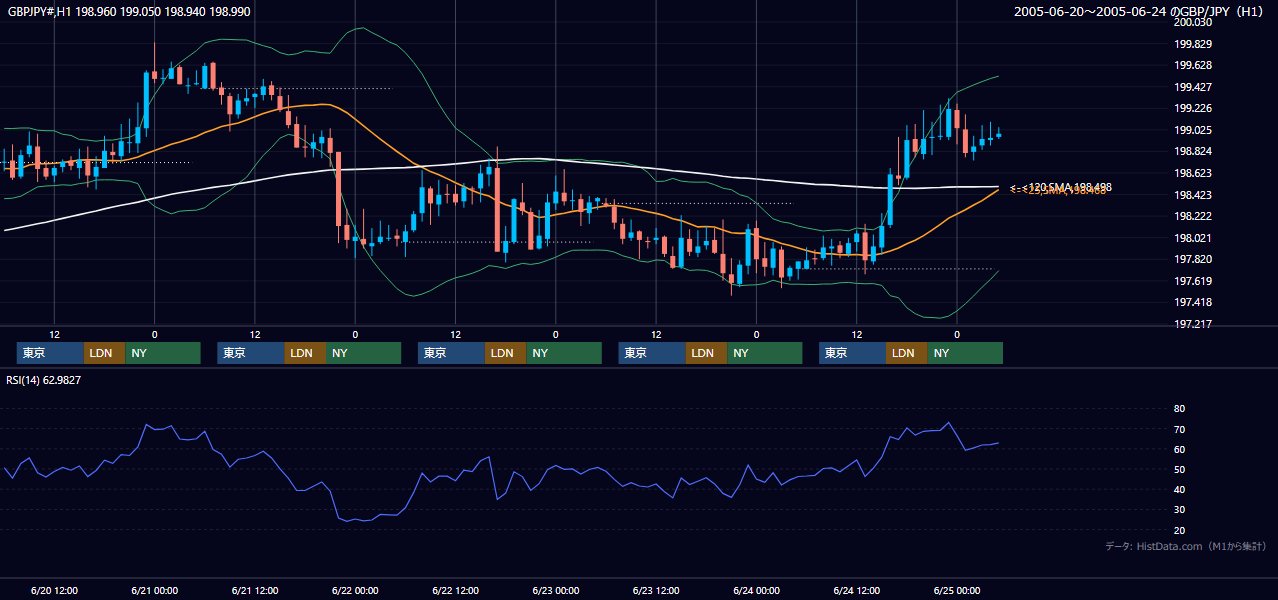Choose the LDN session box for 6/23
This screenshot has height=600, width=1278.
click(x=706, y=353)
